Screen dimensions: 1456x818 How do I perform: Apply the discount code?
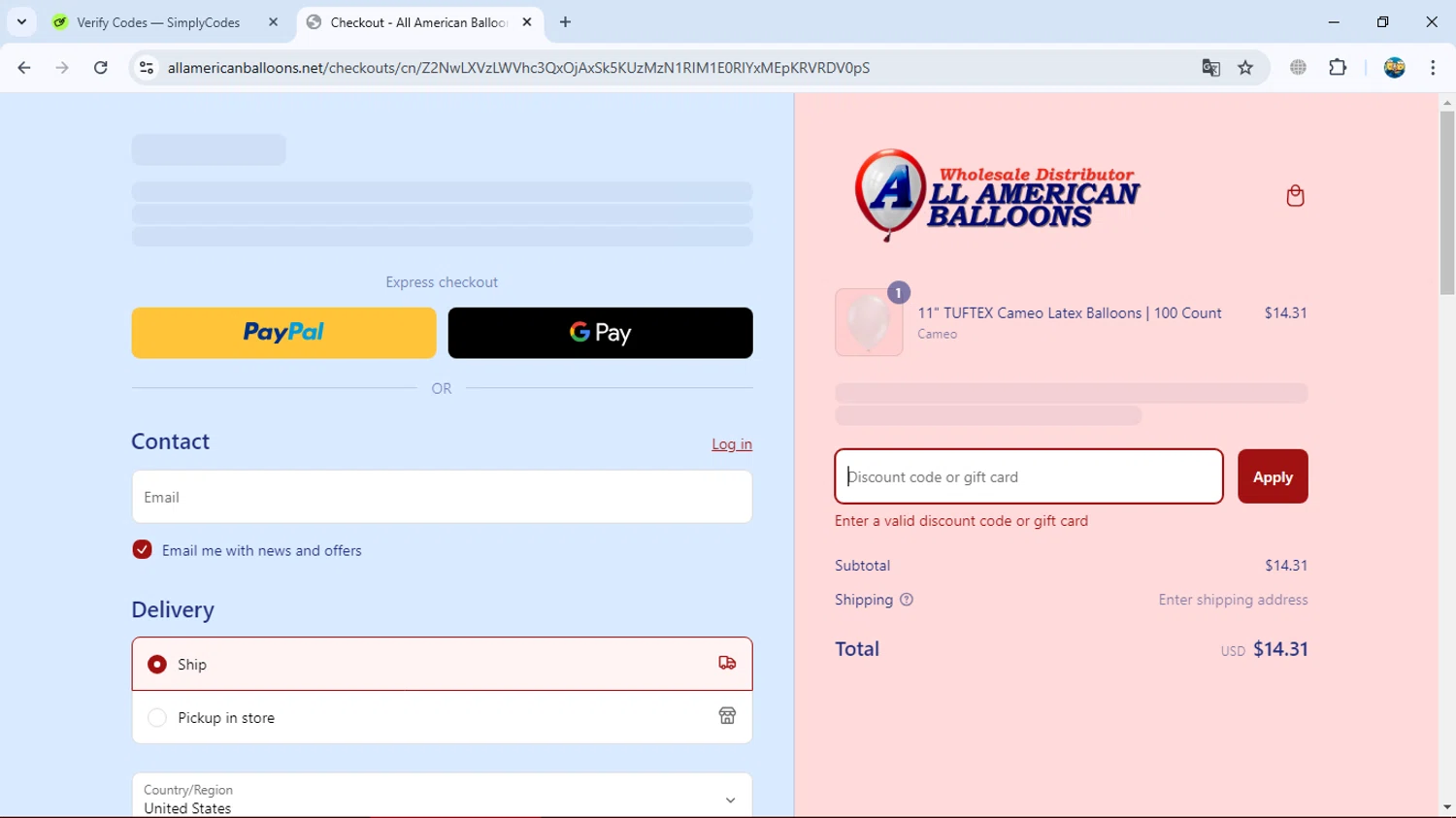[1273, 476]
